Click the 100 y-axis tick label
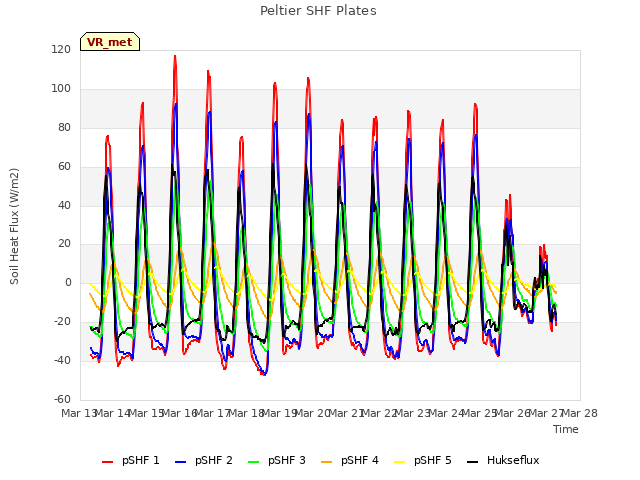The height and width of the screenshot is (480, 640). (x=61, y=89)
